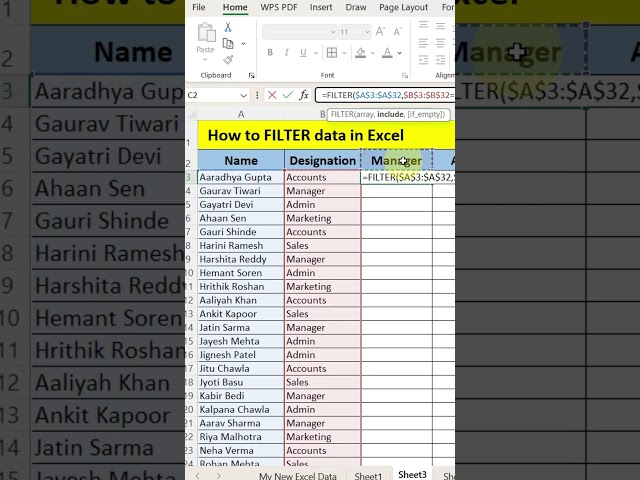Click Marketing cell beside Ahaan Sen
This screenshot has width=640, height=480.
(x=322, y=218)
